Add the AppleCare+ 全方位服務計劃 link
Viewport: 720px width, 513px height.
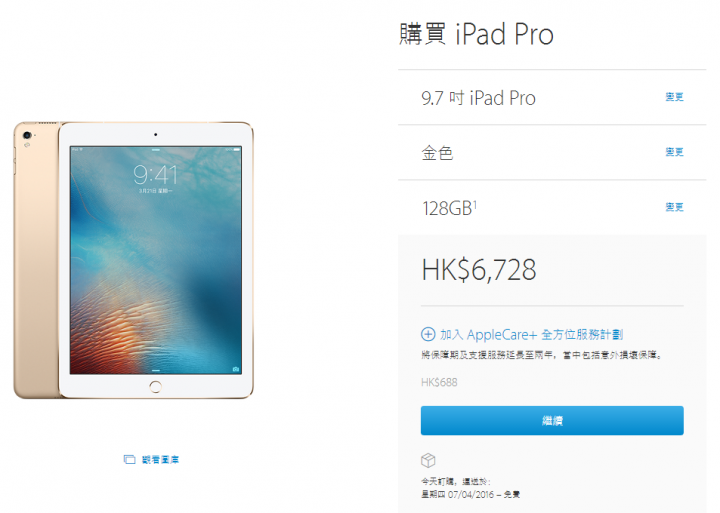(x=531, y=334)
